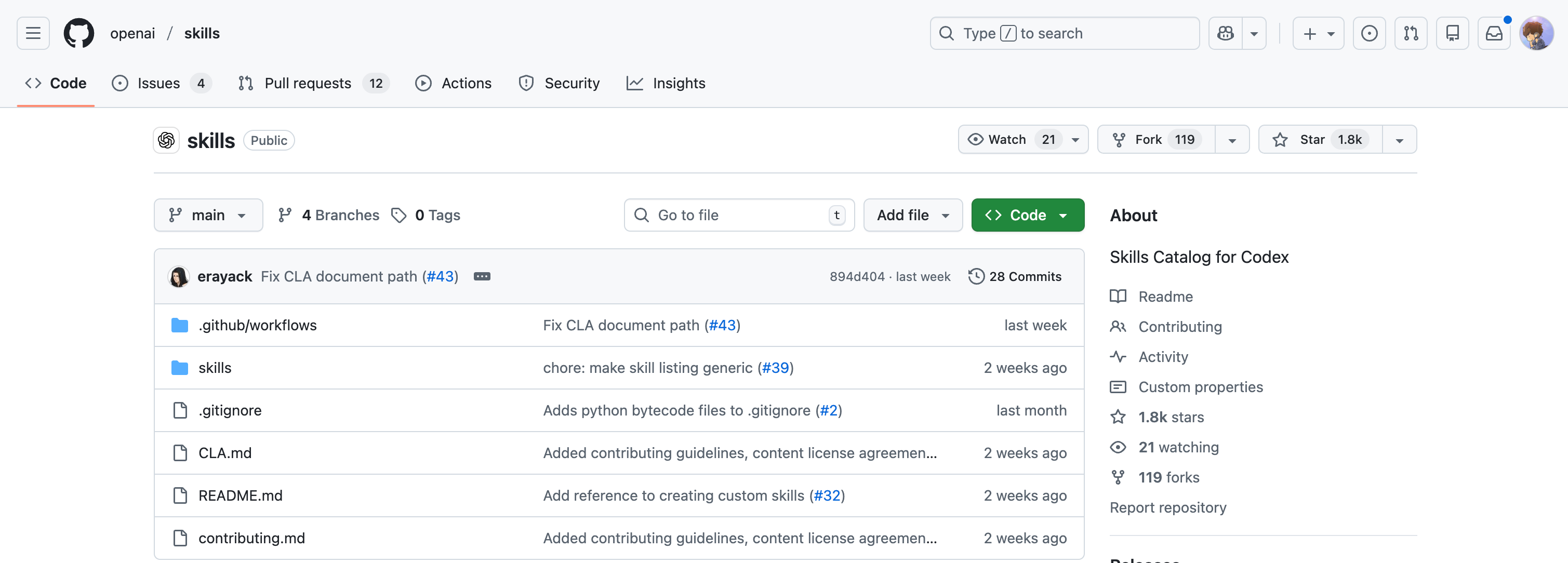Click the GitHub Octocat logo
Viewport: 1568px width, 563px height.
[x=79, y=33]
